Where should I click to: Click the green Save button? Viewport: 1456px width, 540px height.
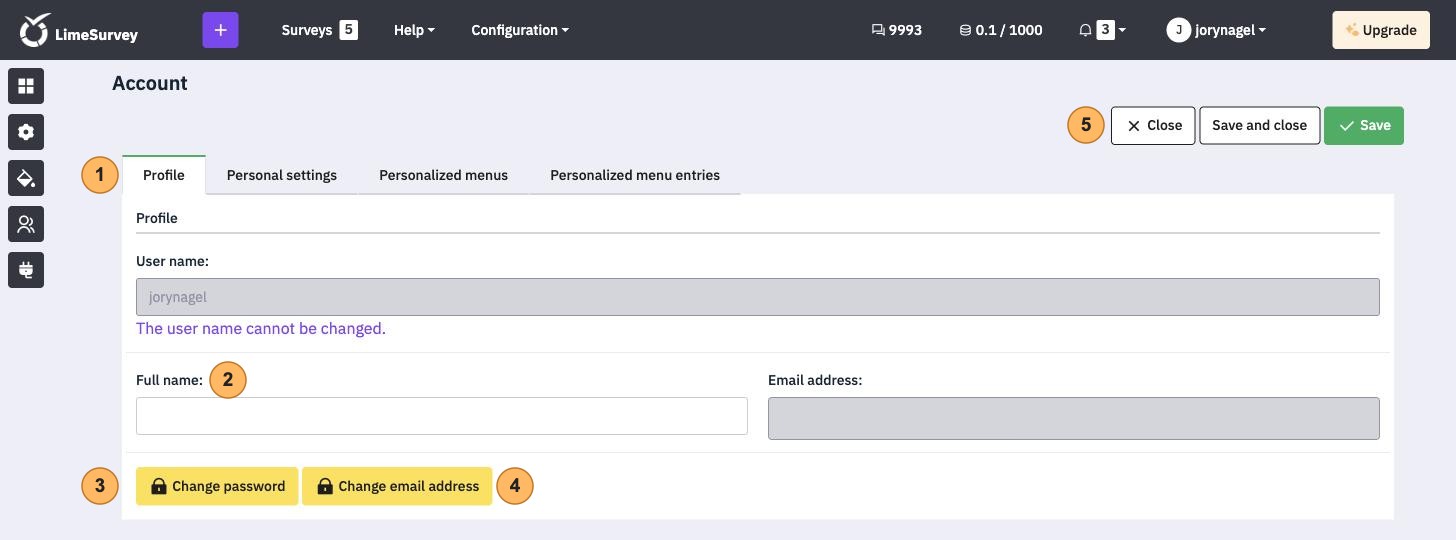click(x=1364, y=125)
